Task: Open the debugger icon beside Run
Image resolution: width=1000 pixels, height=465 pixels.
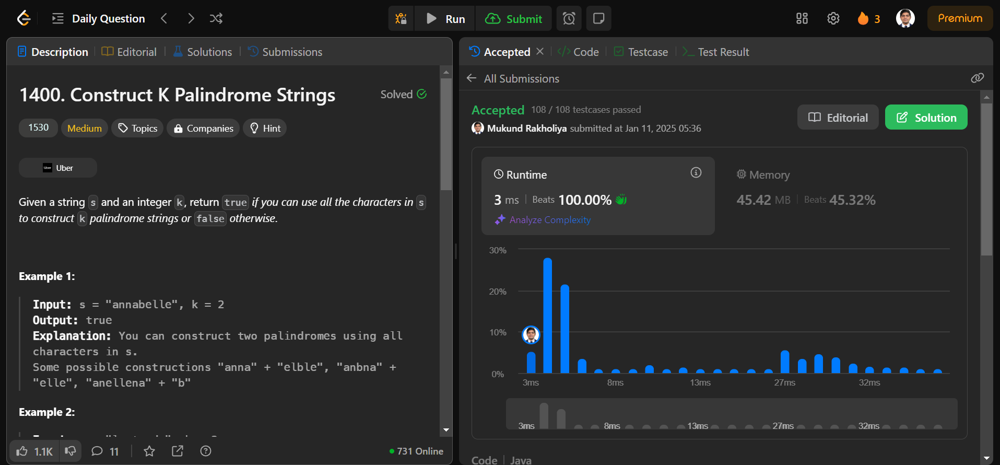Action: (401, 18)
